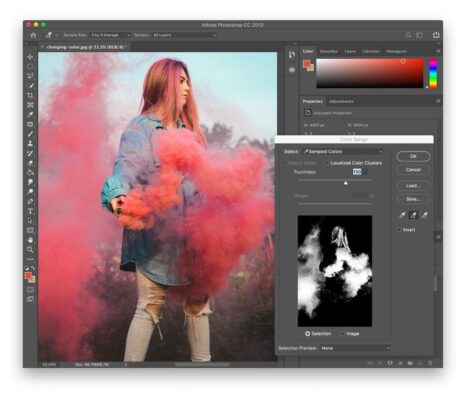Open the Properties panel flyout menu
Viewport: 467px width, 400px height.
(438, 101)
